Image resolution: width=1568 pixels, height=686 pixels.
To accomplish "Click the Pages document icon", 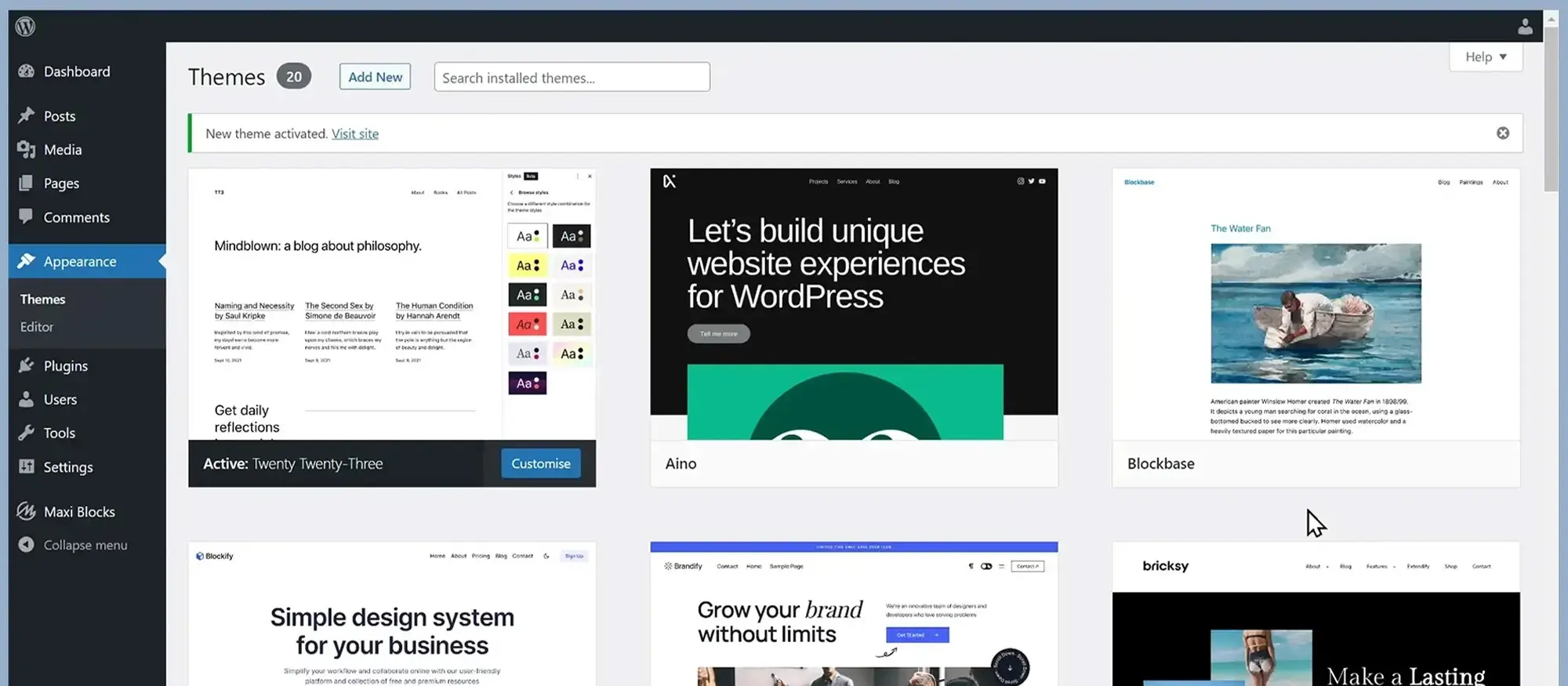I will [x=26, y=183].
